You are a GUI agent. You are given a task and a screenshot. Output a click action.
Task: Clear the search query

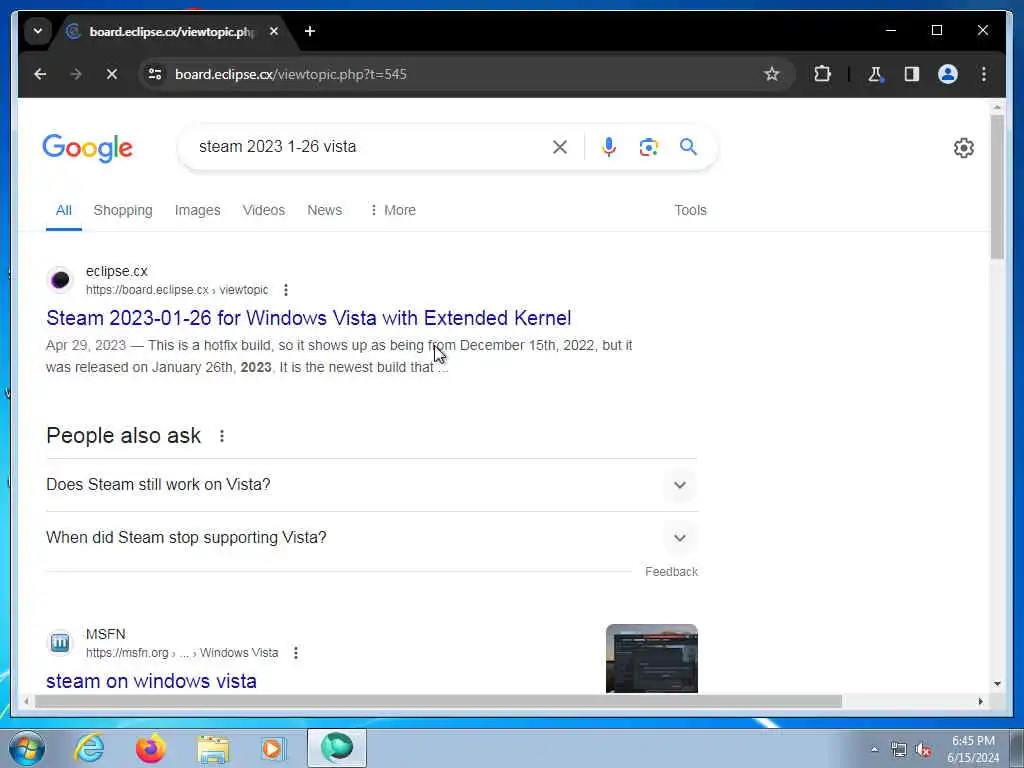pyautogui.click(x=560, y=147)
